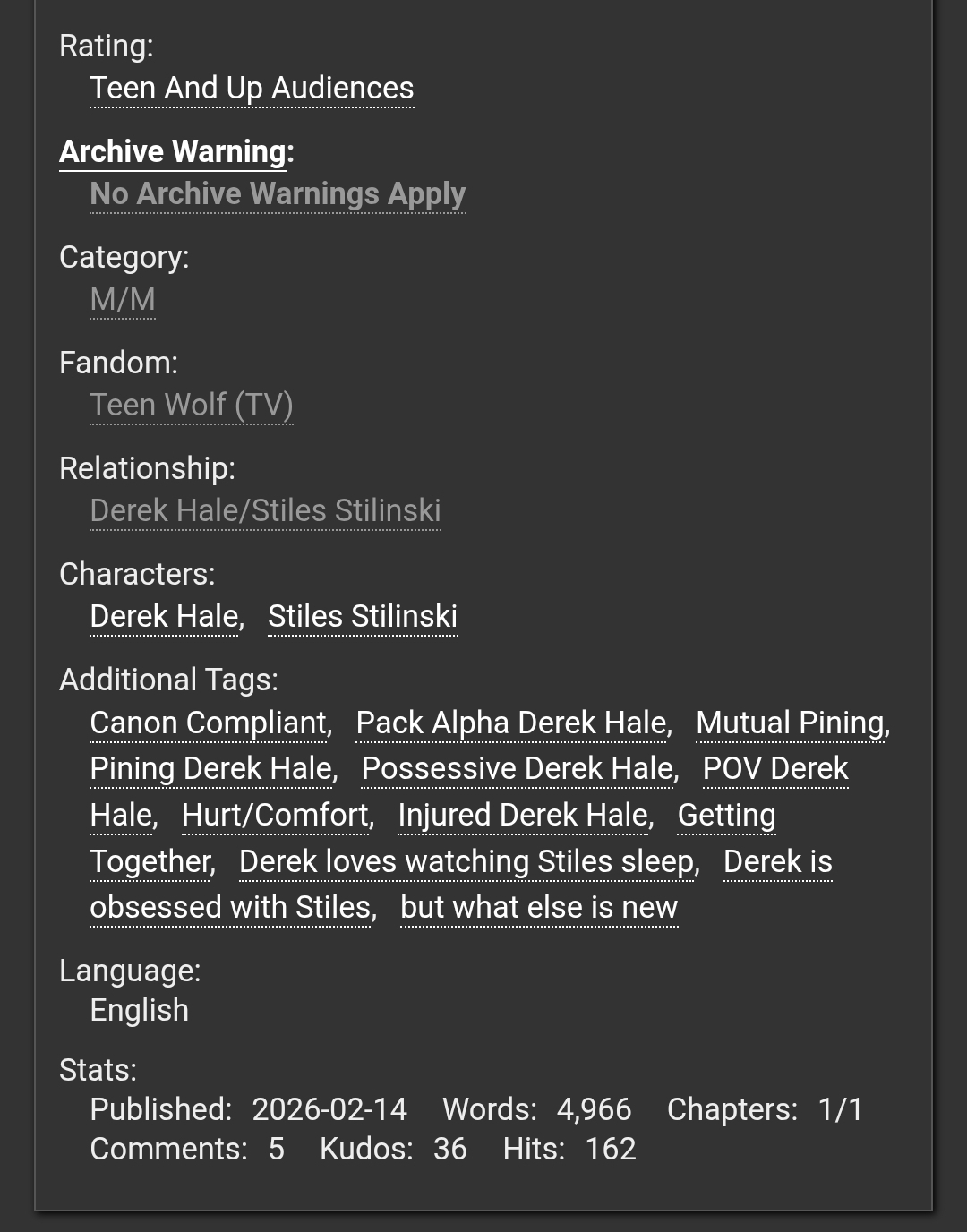The height and width of the screenshot is (1232, 967).
Task: Click the Comments count of 5
Action: pyautogui.click(x=276, y=1150)
